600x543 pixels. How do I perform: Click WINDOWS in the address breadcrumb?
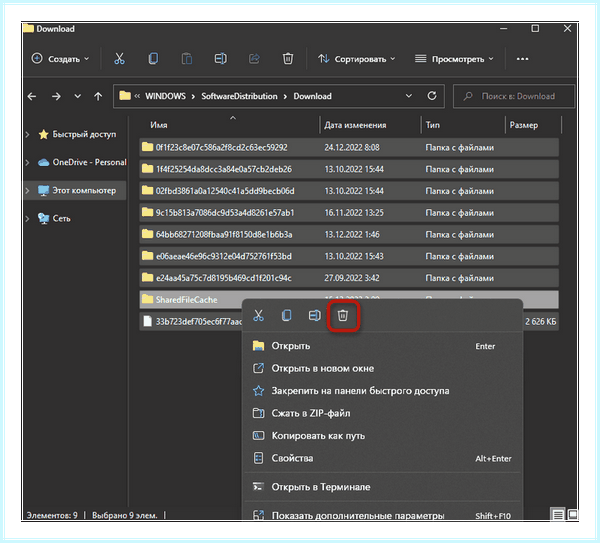(x=165, y=96)
